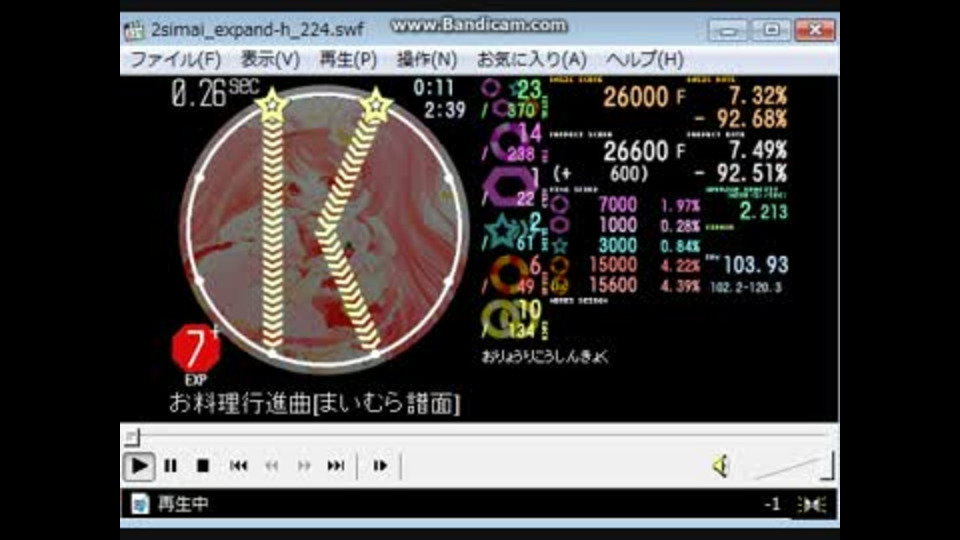Click the right yellow star note
This screenshot has width=960, height=540.
pyautogui.click(x=375, y=105)
